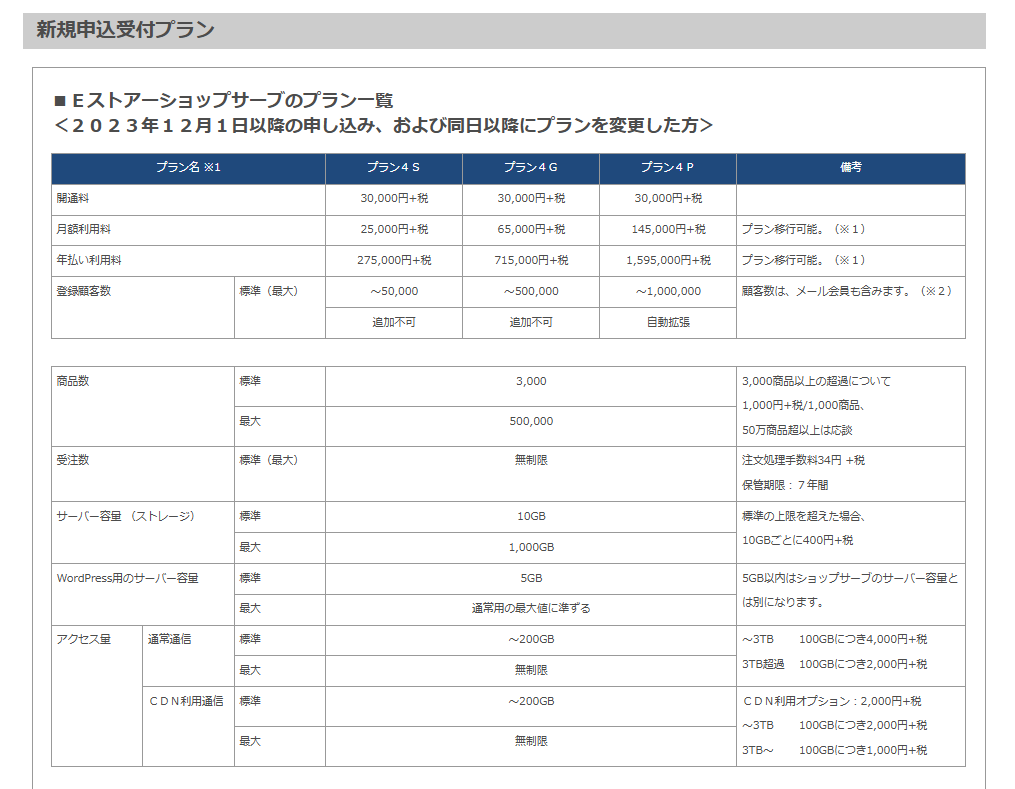The width and height of the screenshot is (1015, 789).
Task: Click the 500,000 maximum product count
Action: tap(531, 421)
